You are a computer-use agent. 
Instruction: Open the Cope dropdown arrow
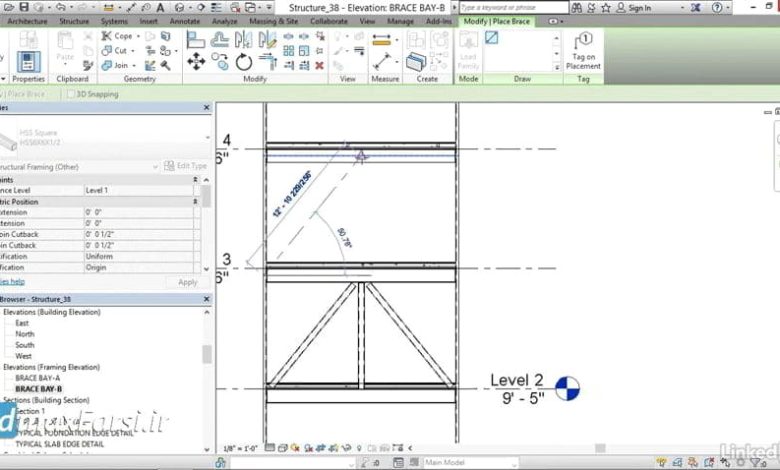click(x=138, y=36)
